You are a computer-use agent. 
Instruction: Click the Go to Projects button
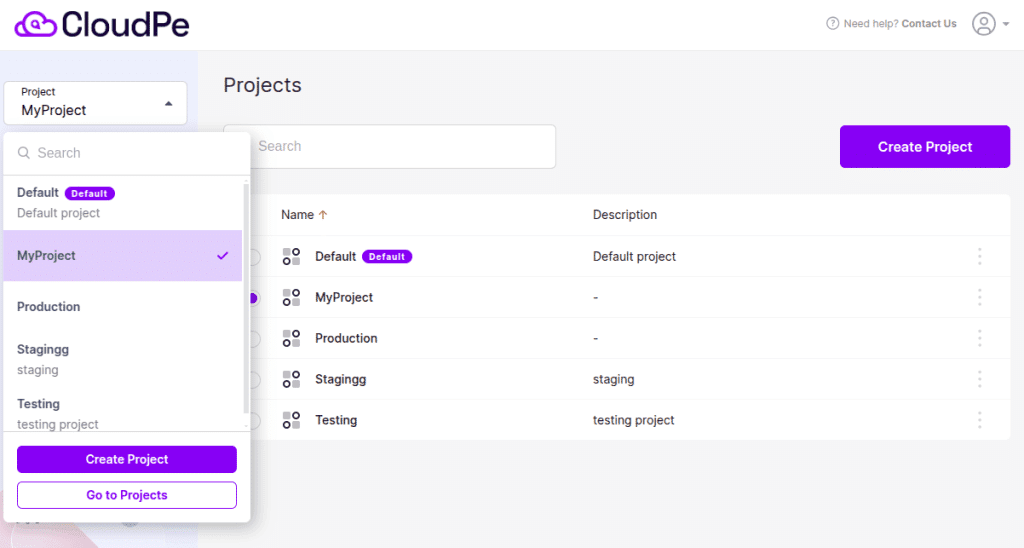127,495
